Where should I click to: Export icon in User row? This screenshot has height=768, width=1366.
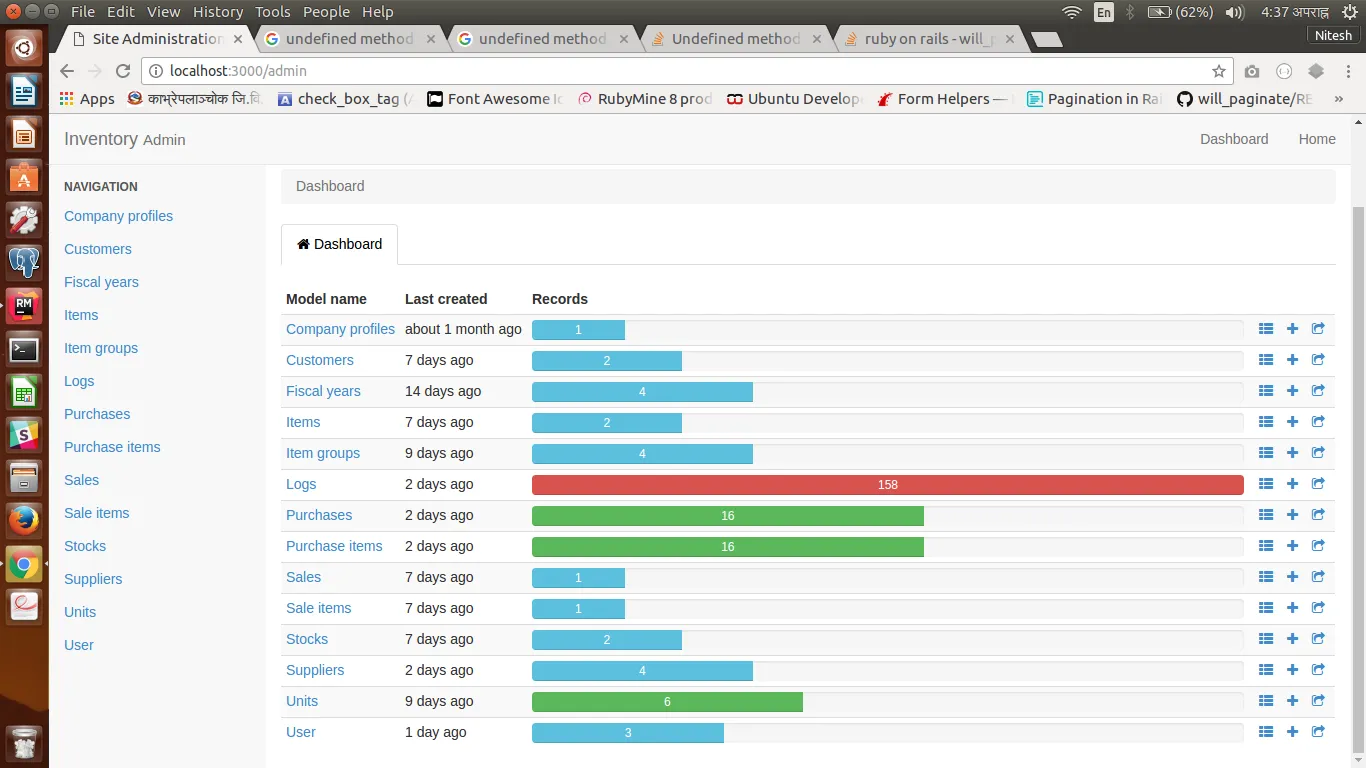click(1318, 732)
